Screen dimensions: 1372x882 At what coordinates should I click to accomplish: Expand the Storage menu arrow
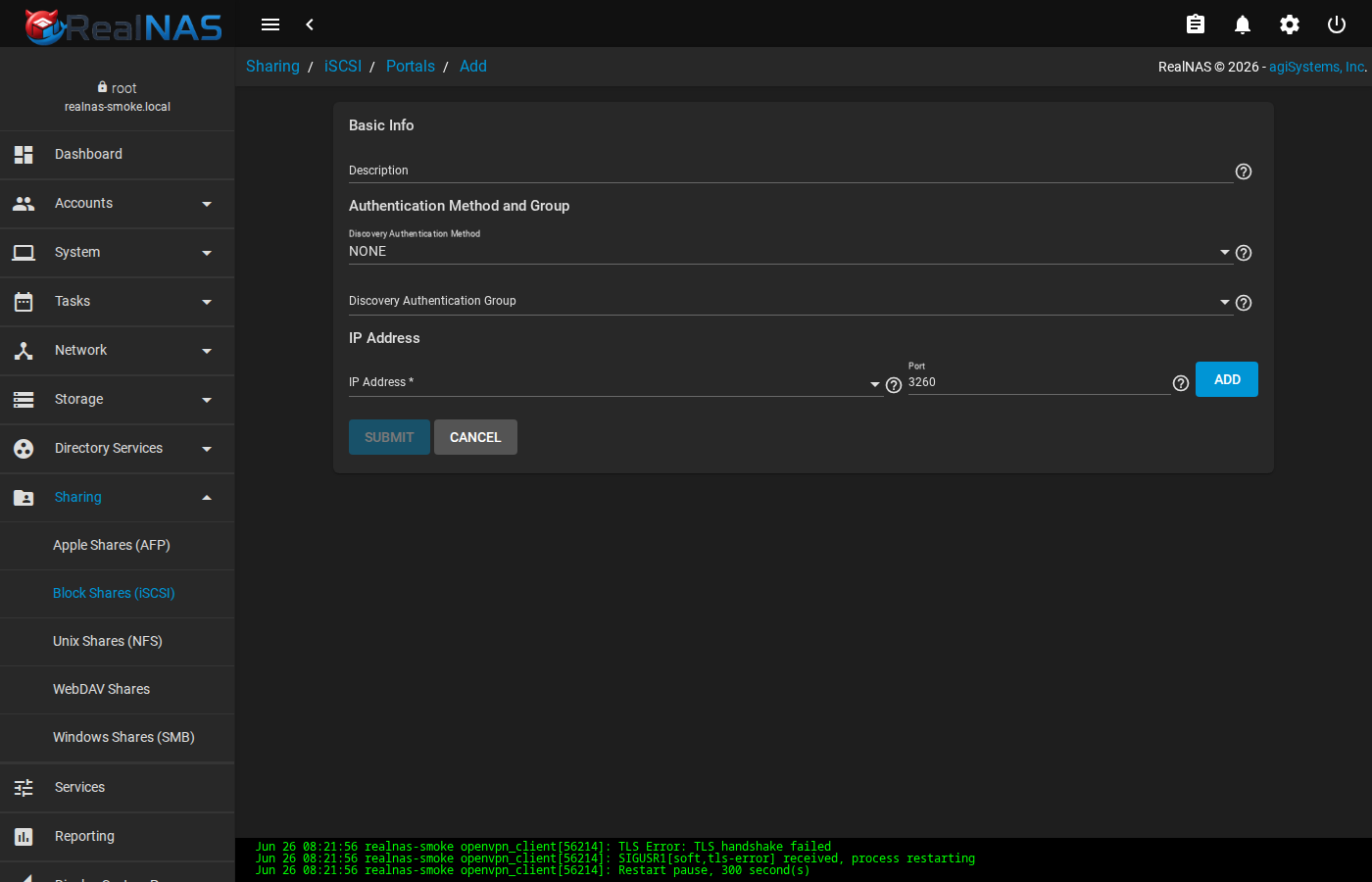207,400
